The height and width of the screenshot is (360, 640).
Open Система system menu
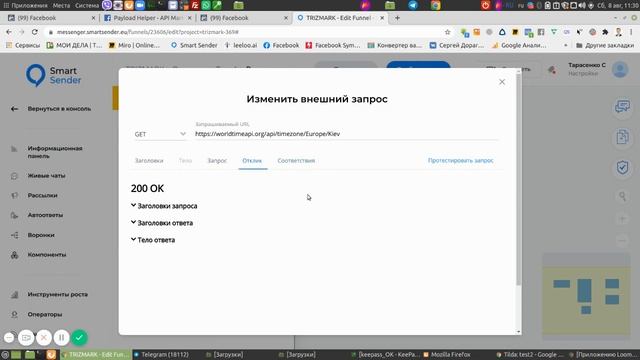tap(87, 6)
